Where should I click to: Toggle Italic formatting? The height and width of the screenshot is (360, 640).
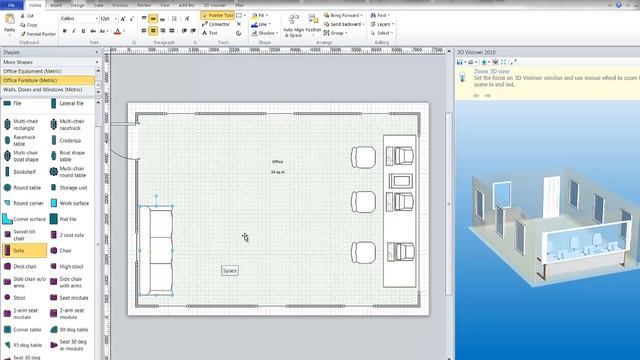point(74,31)
